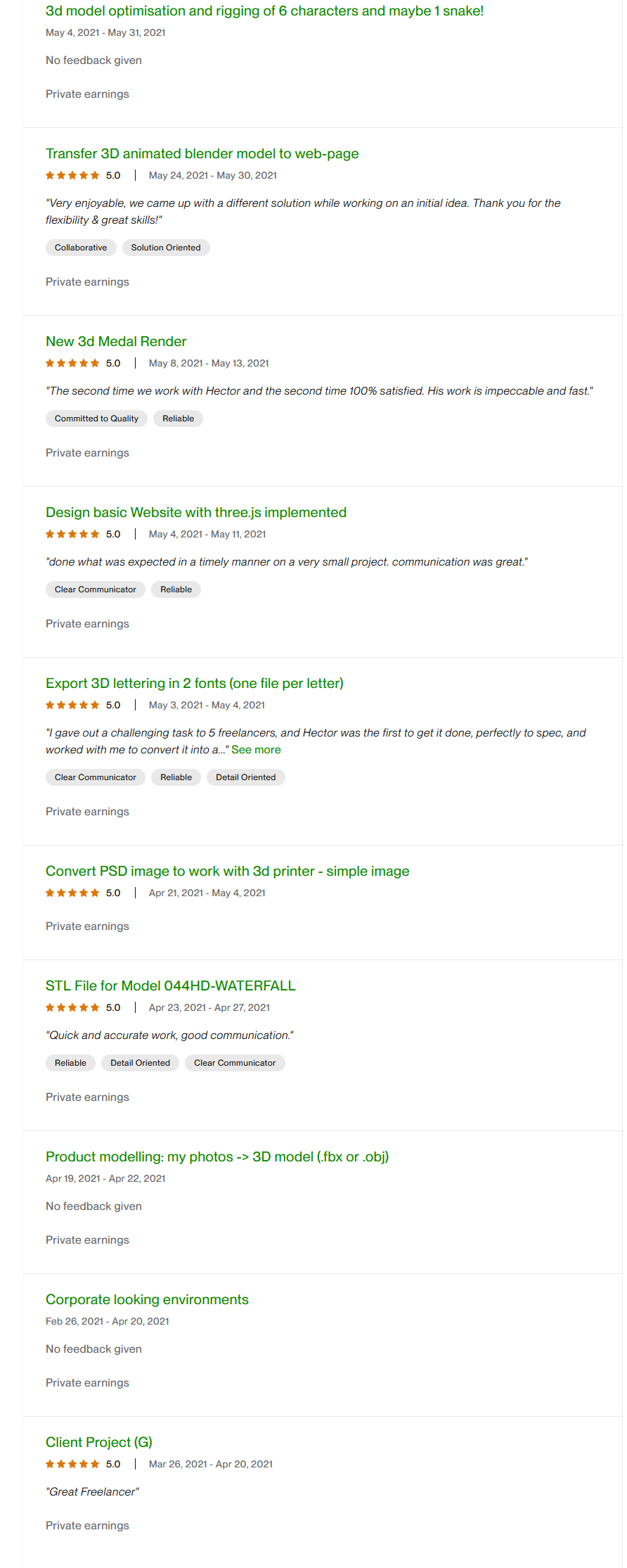Click the Reliable tag under Design basic Website

tap(176, 589)
